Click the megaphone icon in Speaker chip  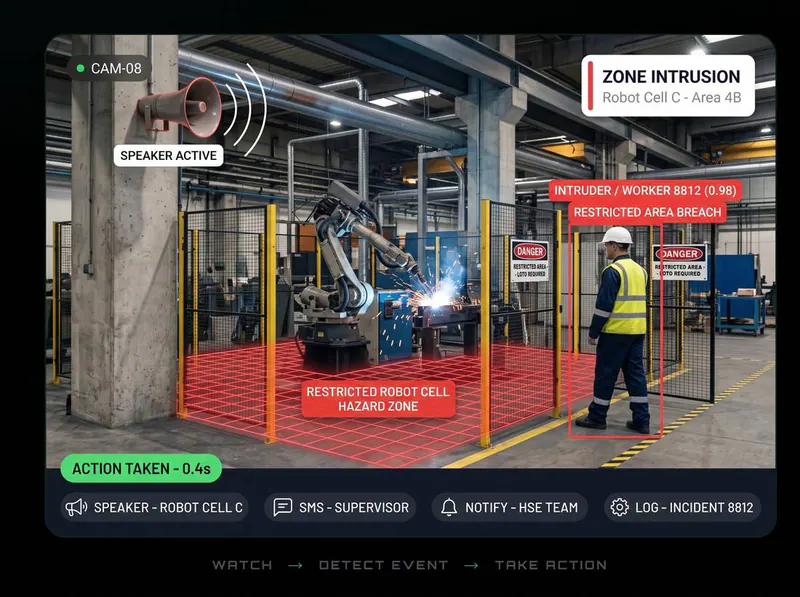tap(77, 507)
